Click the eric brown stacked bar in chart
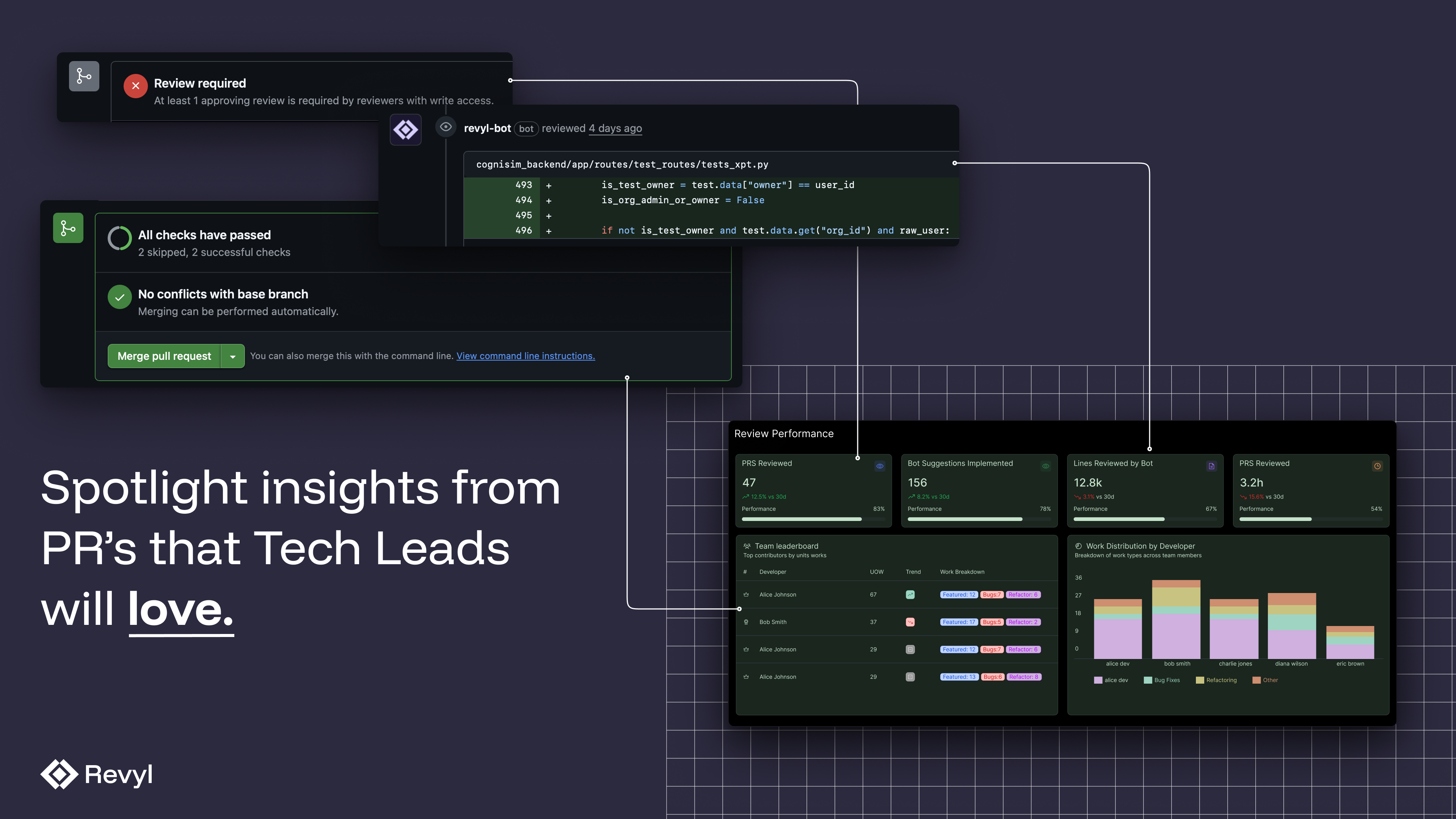The image size is (1456, 819). click(1350, 642)
